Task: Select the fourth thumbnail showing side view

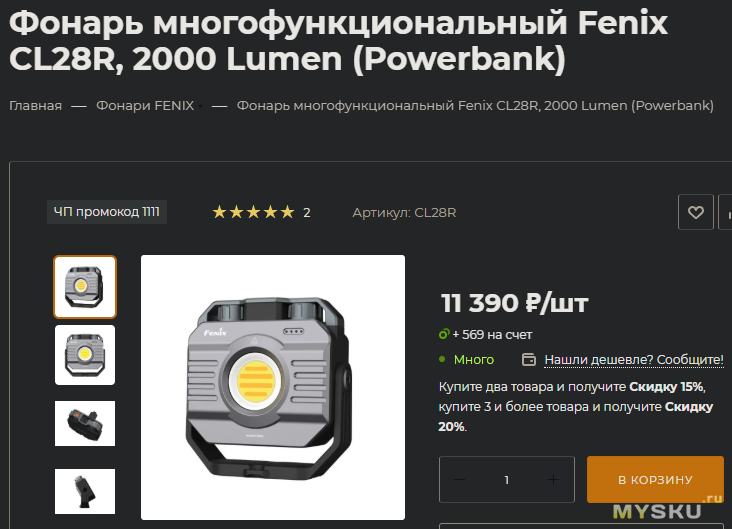Action: click(85, 491)
